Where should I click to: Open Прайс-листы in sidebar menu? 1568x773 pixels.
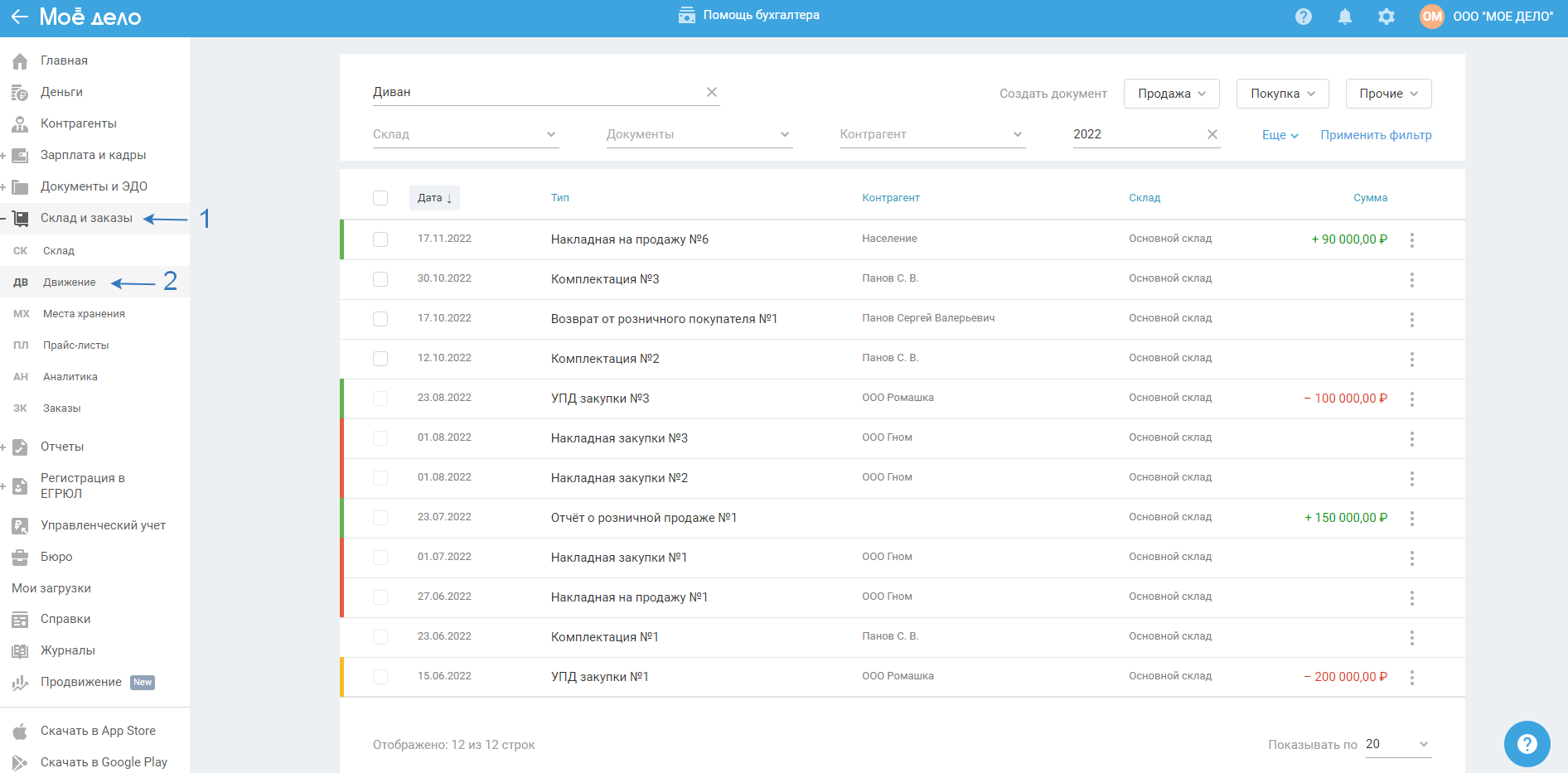(x=75, y=345)
